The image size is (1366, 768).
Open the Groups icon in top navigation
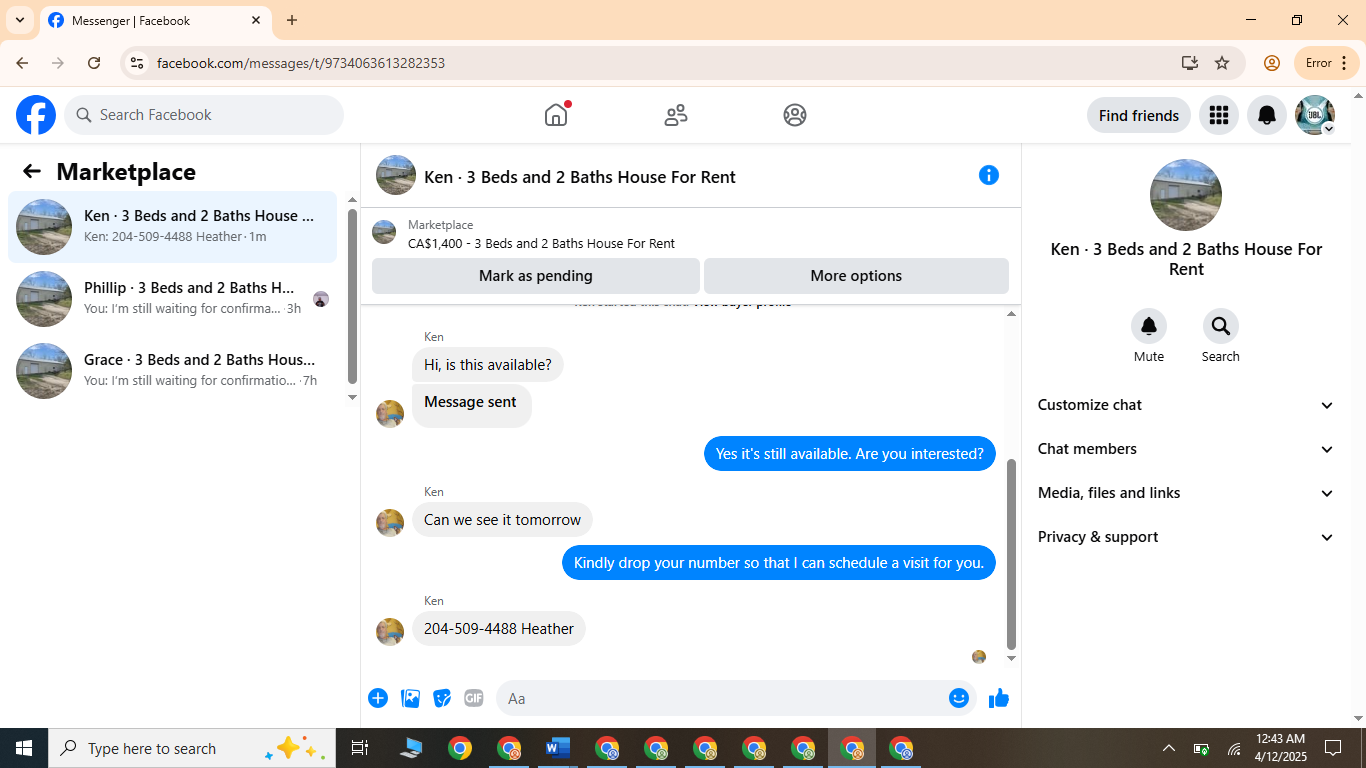[795, 115]
